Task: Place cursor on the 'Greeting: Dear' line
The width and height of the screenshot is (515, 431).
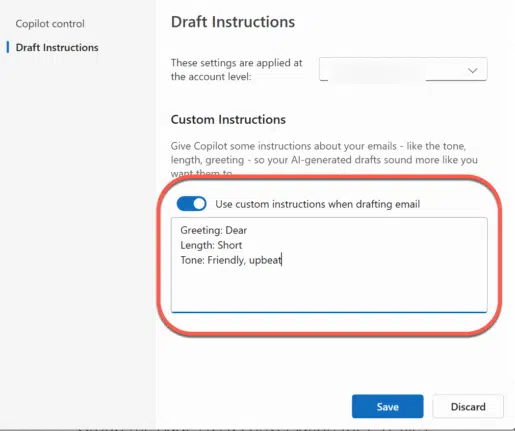Action: coord(214,230)
